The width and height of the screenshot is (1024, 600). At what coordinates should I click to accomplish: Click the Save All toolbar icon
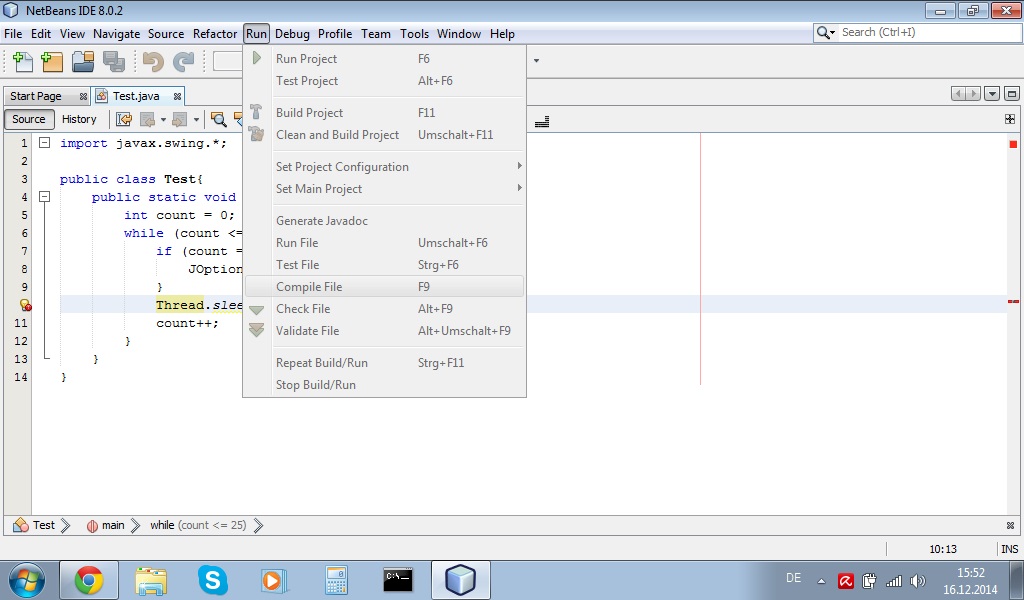point(114,61)
